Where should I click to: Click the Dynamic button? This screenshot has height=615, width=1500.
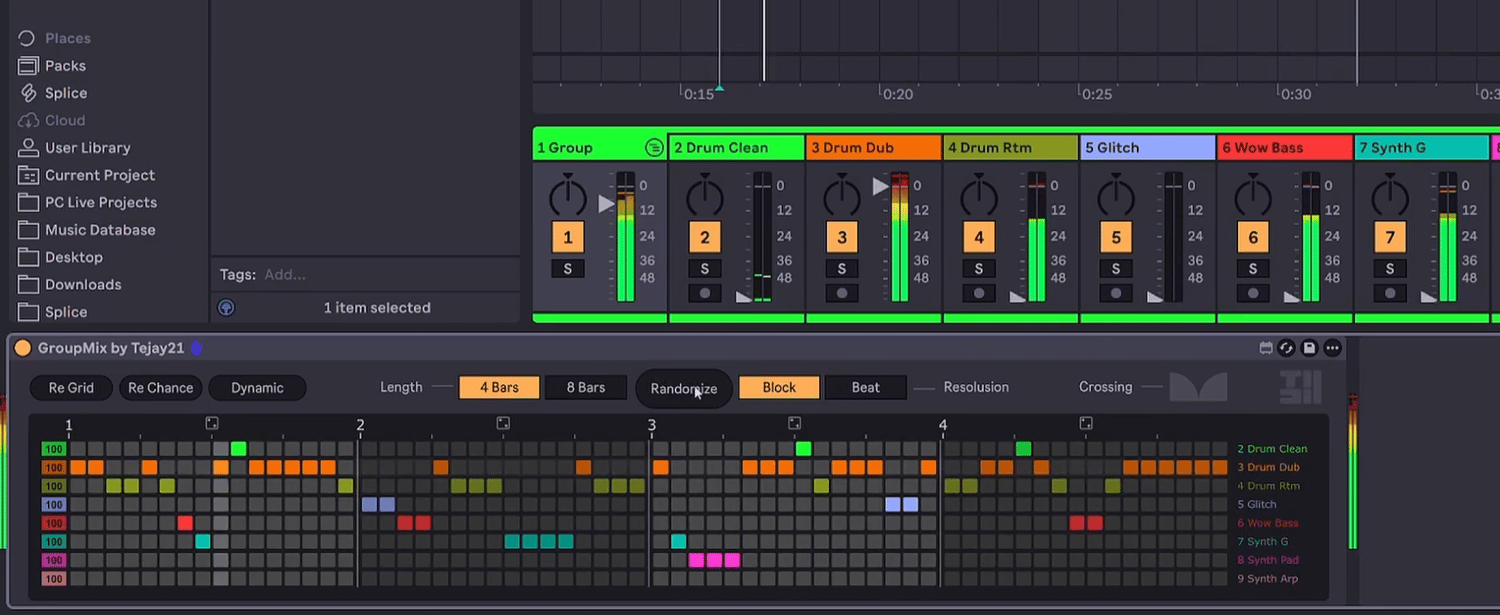[x=257, y=388]
